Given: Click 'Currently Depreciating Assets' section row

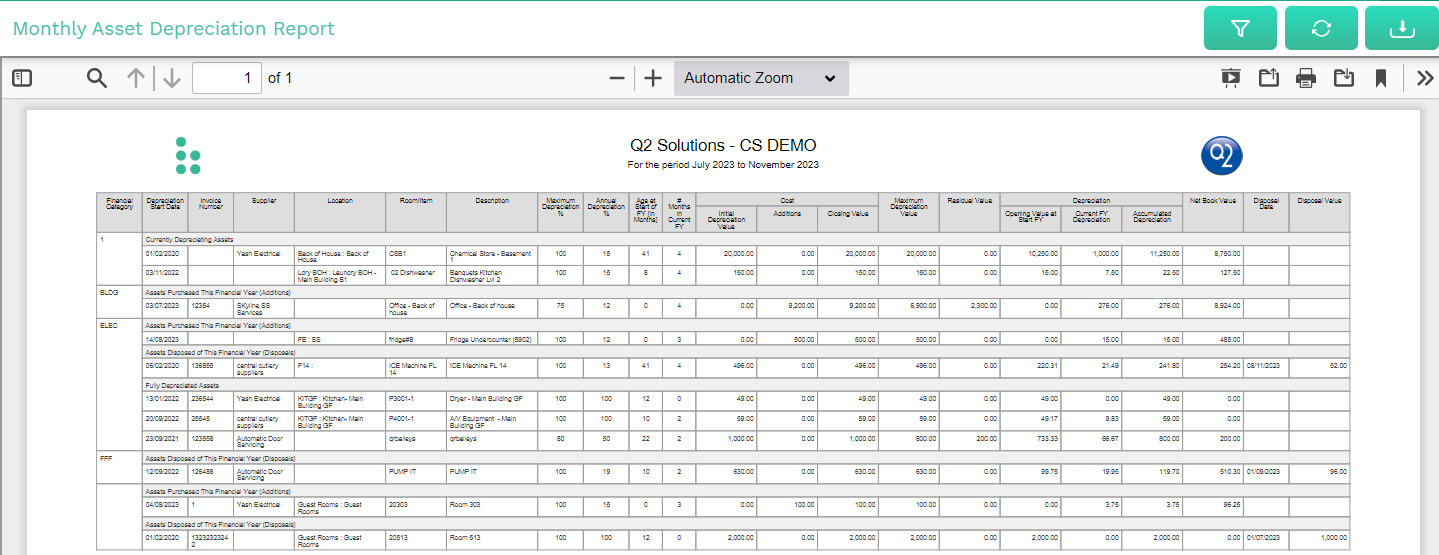Looking at the screenshot, I should click(746, 240).
